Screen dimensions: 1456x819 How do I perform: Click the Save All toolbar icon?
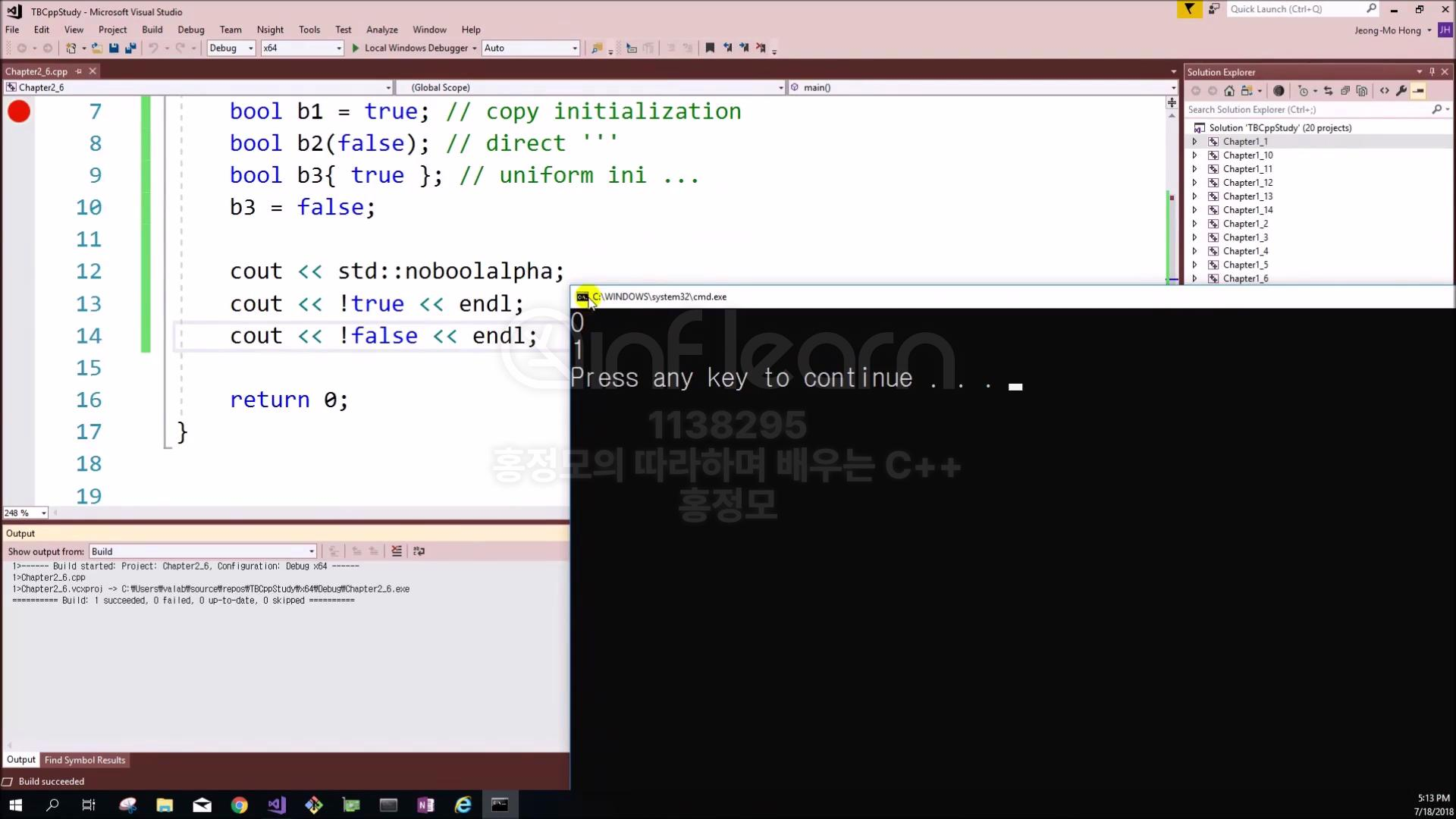(x=130, y=48)
